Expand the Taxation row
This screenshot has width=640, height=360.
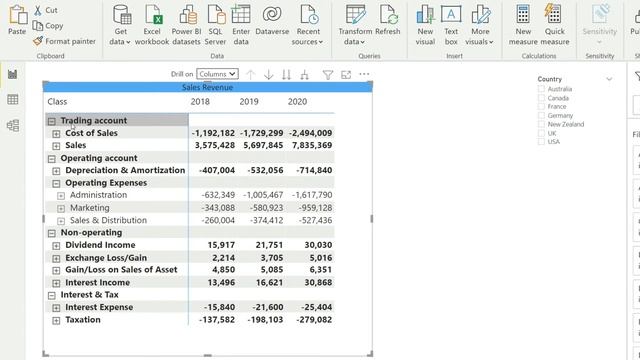tap(56, 320)
